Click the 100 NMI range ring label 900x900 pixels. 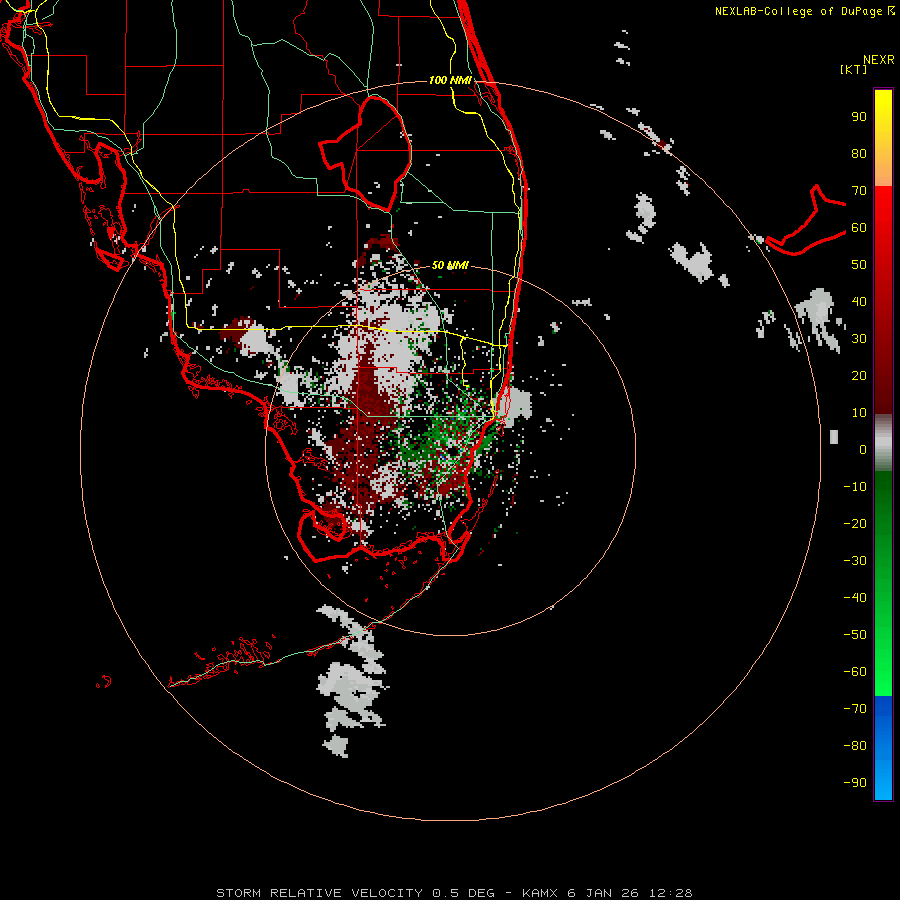coord(450,80)
